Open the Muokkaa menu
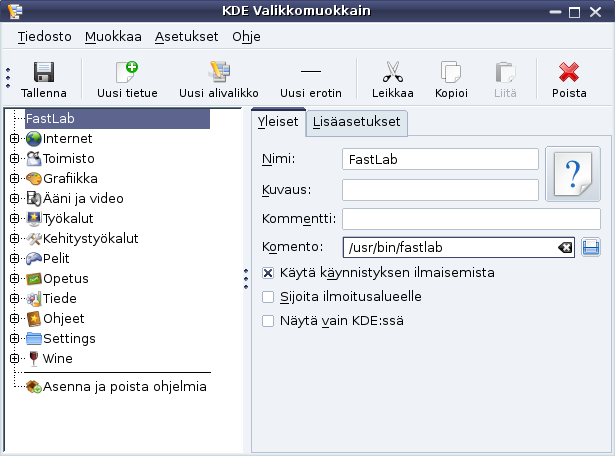This screenshot has height=456, width=615. click(x=113, y=36)
